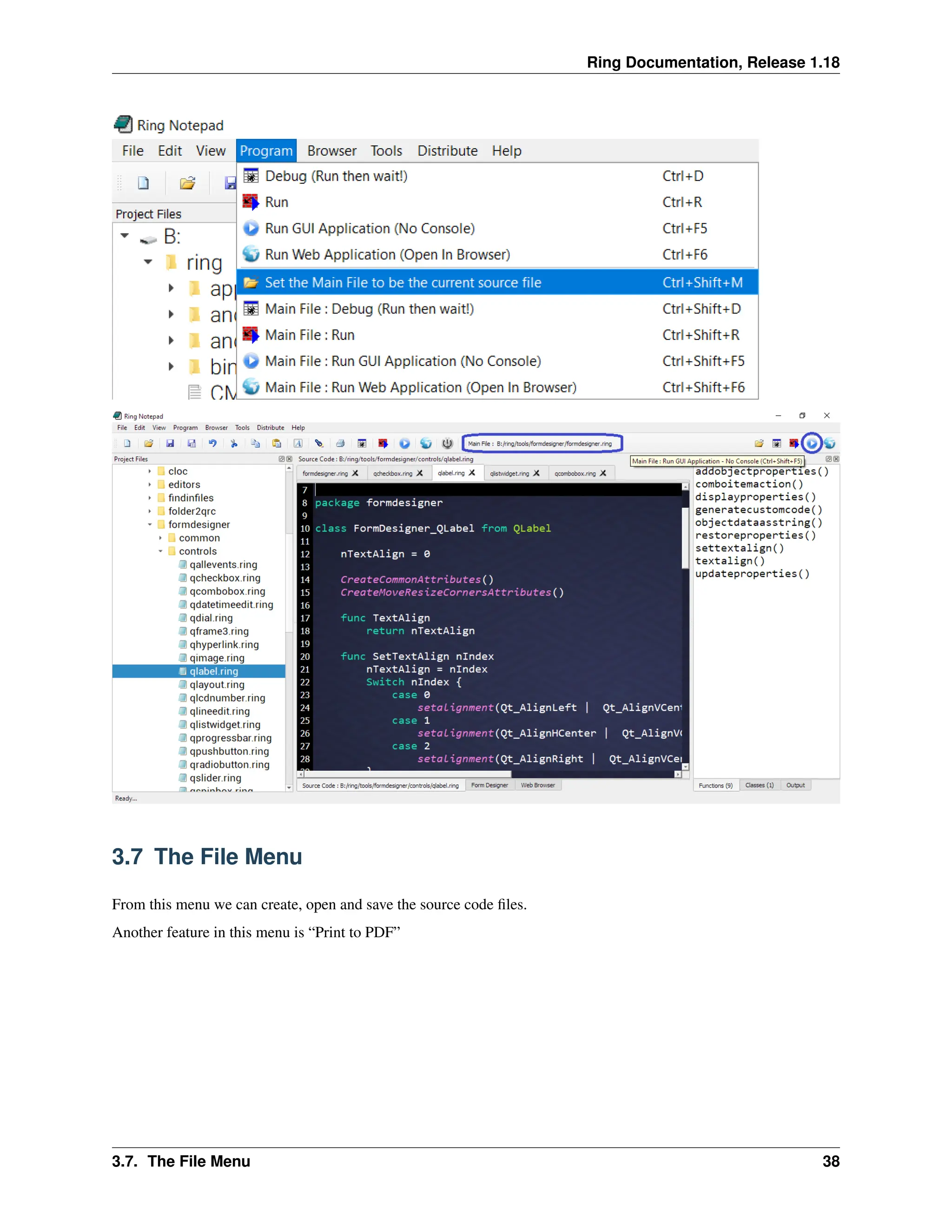This screenshot has height=1232, width=952.
Task: Expand the editors folder
Action: pos(150,484)
